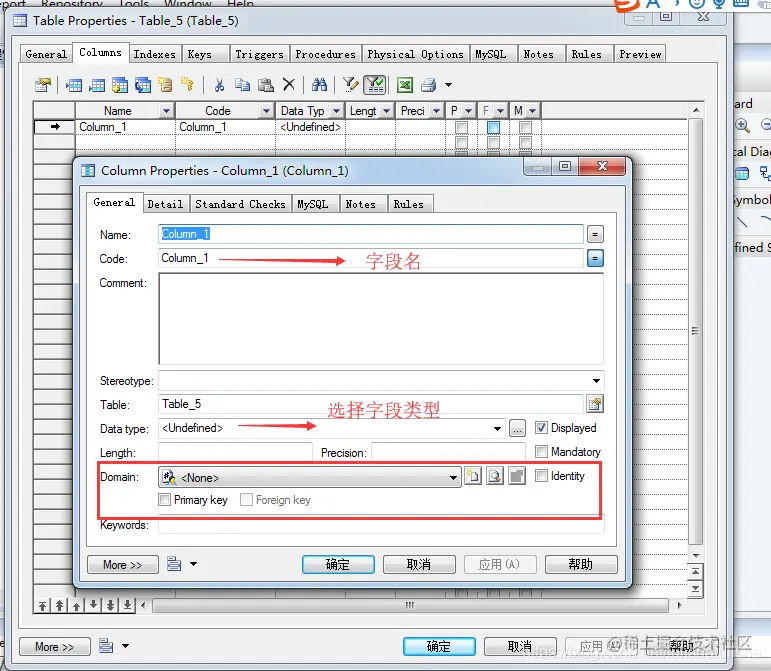Screen dimensions: 771x671
Task: Click the Select domain icon next to Domain
Action: pyautogui.click(x=495, y=476)
